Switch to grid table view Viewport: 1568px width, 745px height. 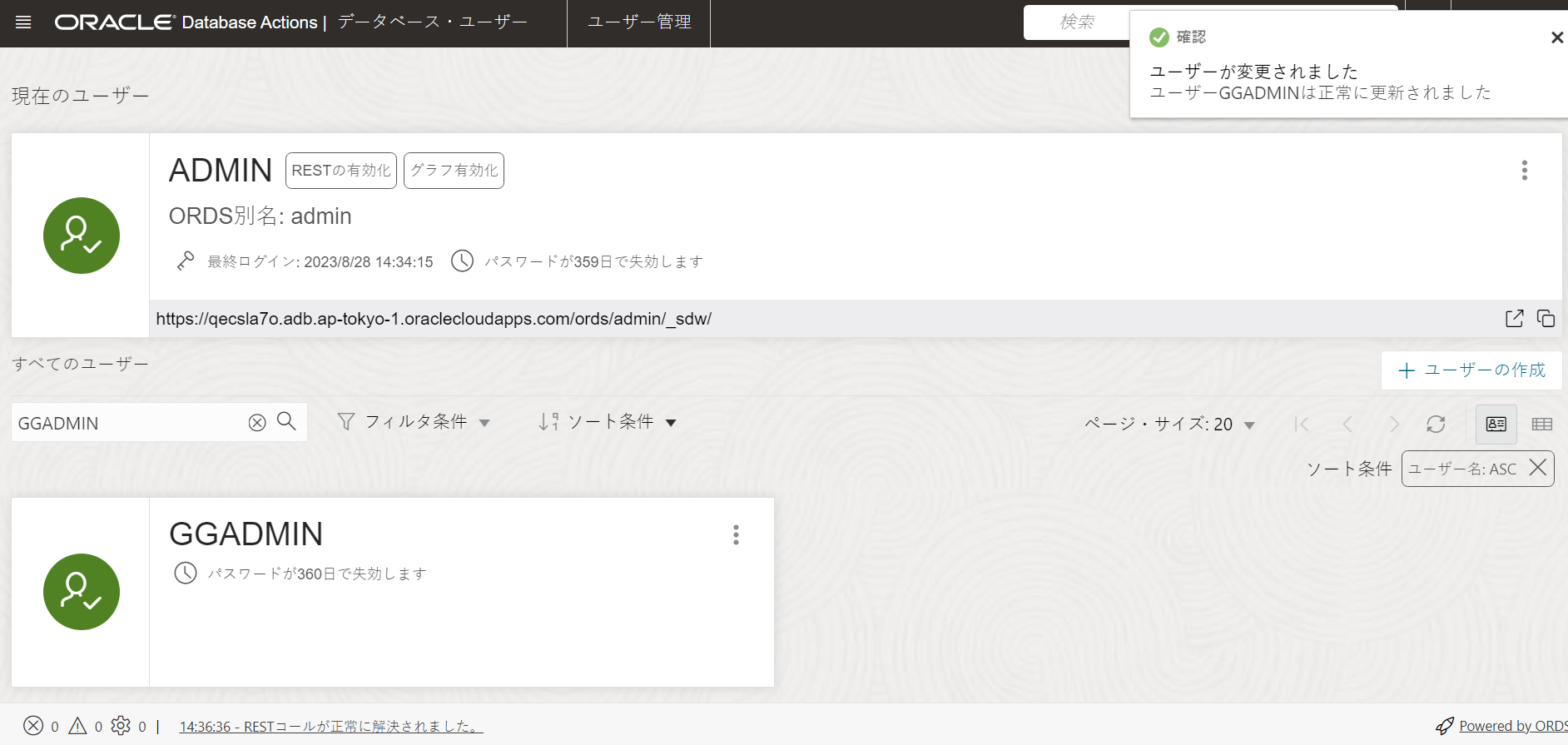tap(1541, 425)
